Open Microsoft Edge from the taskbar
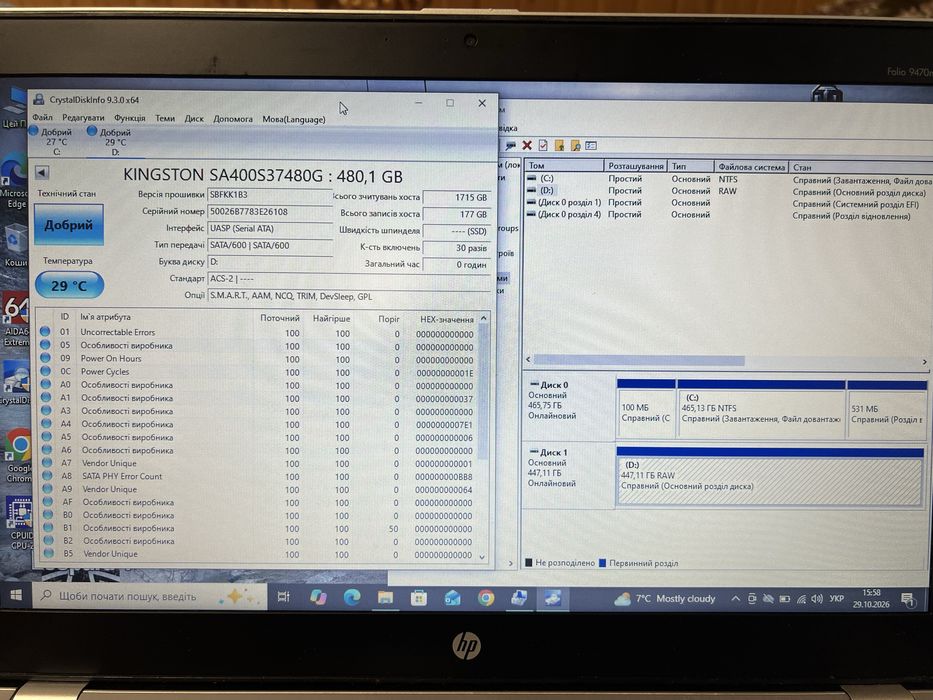The image size is (933, 700). 352,597
